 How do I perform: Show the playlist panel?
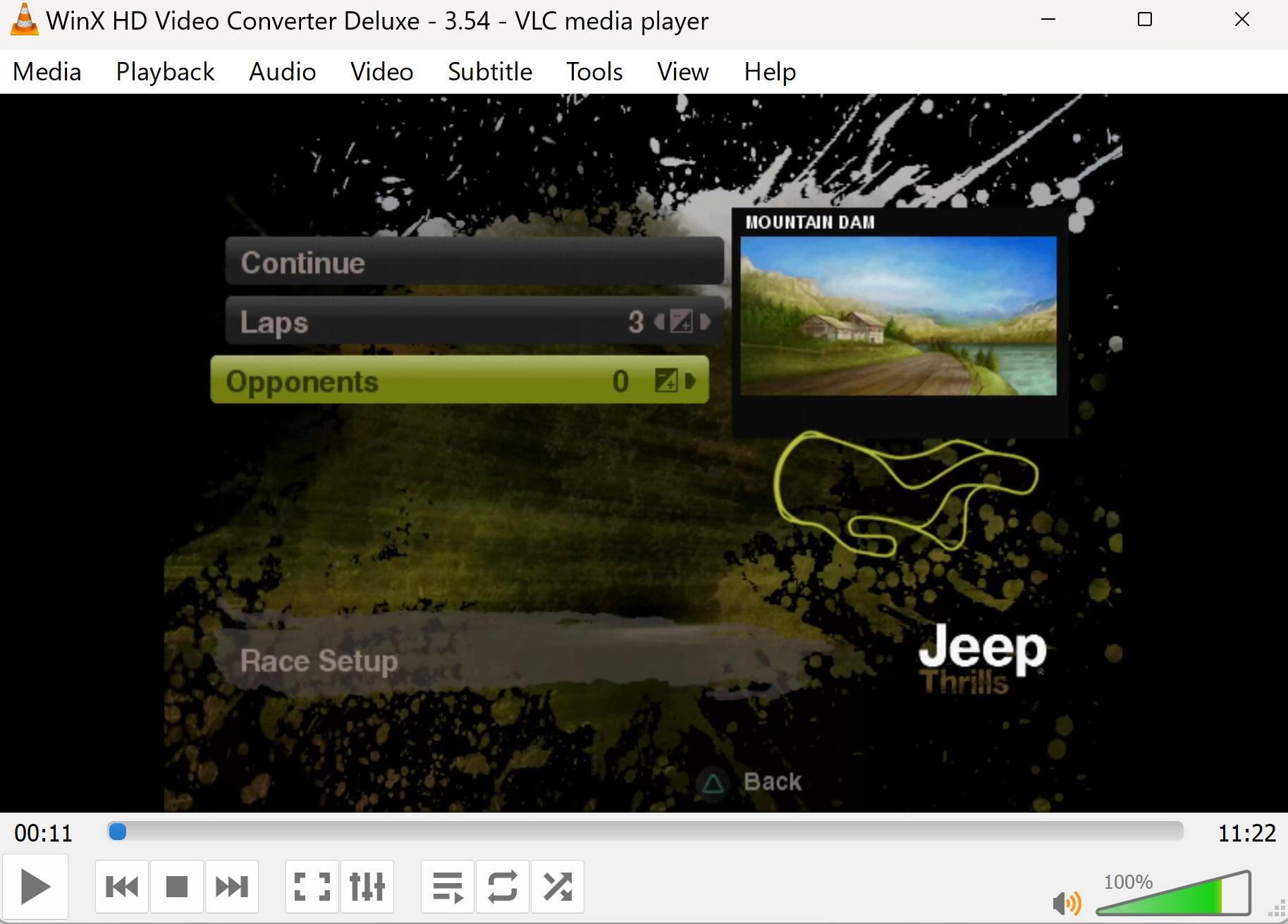click(448, 887)
